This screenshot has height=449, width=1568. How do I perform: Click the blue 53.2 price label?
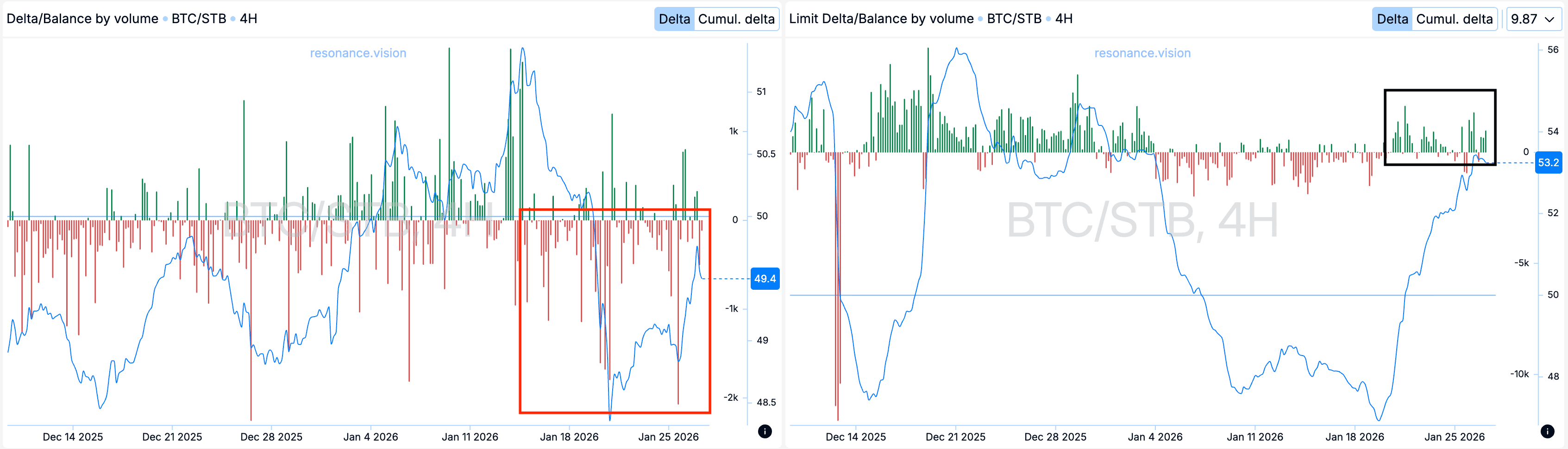click(1548, 162)
